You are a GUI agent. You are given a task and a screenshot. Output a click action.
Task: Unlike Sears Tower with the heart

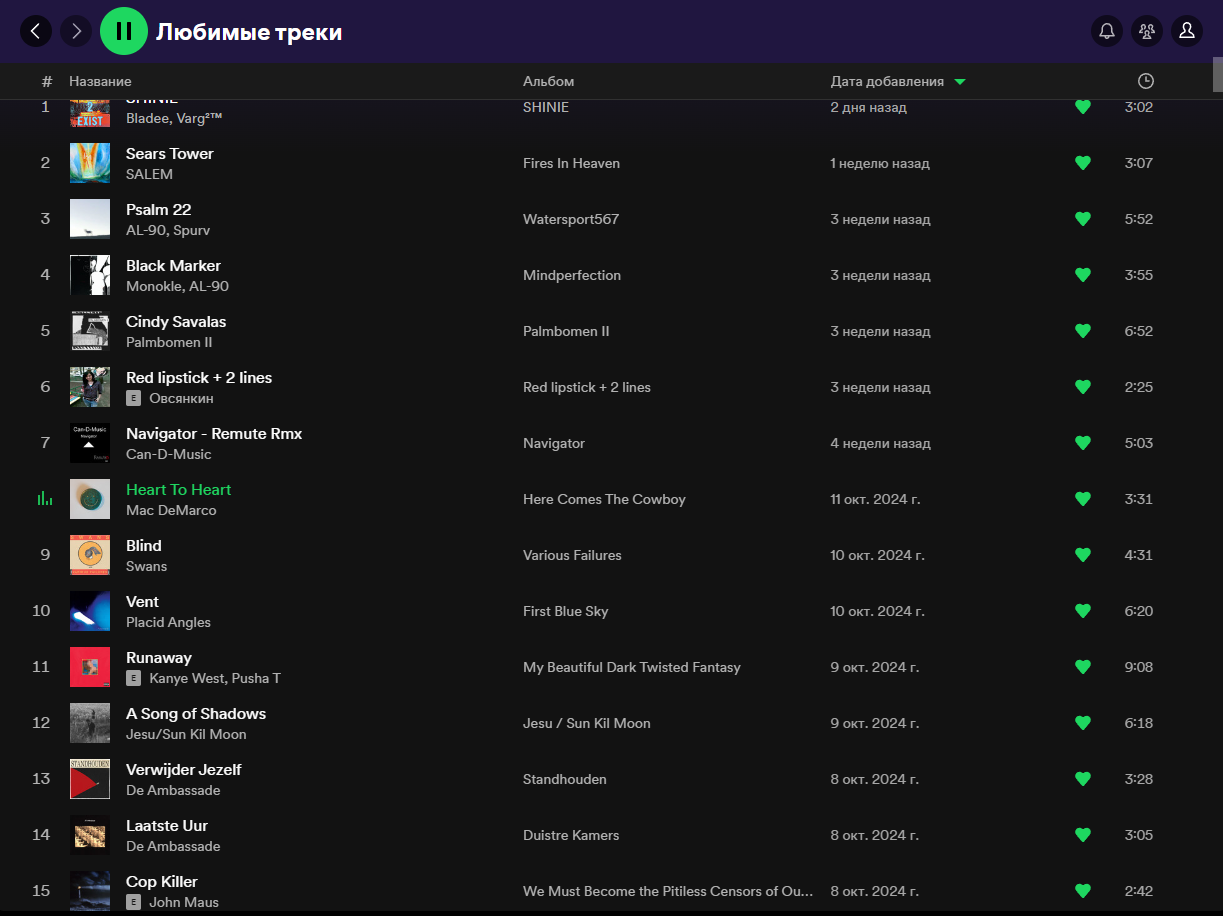coord(1082,163)
